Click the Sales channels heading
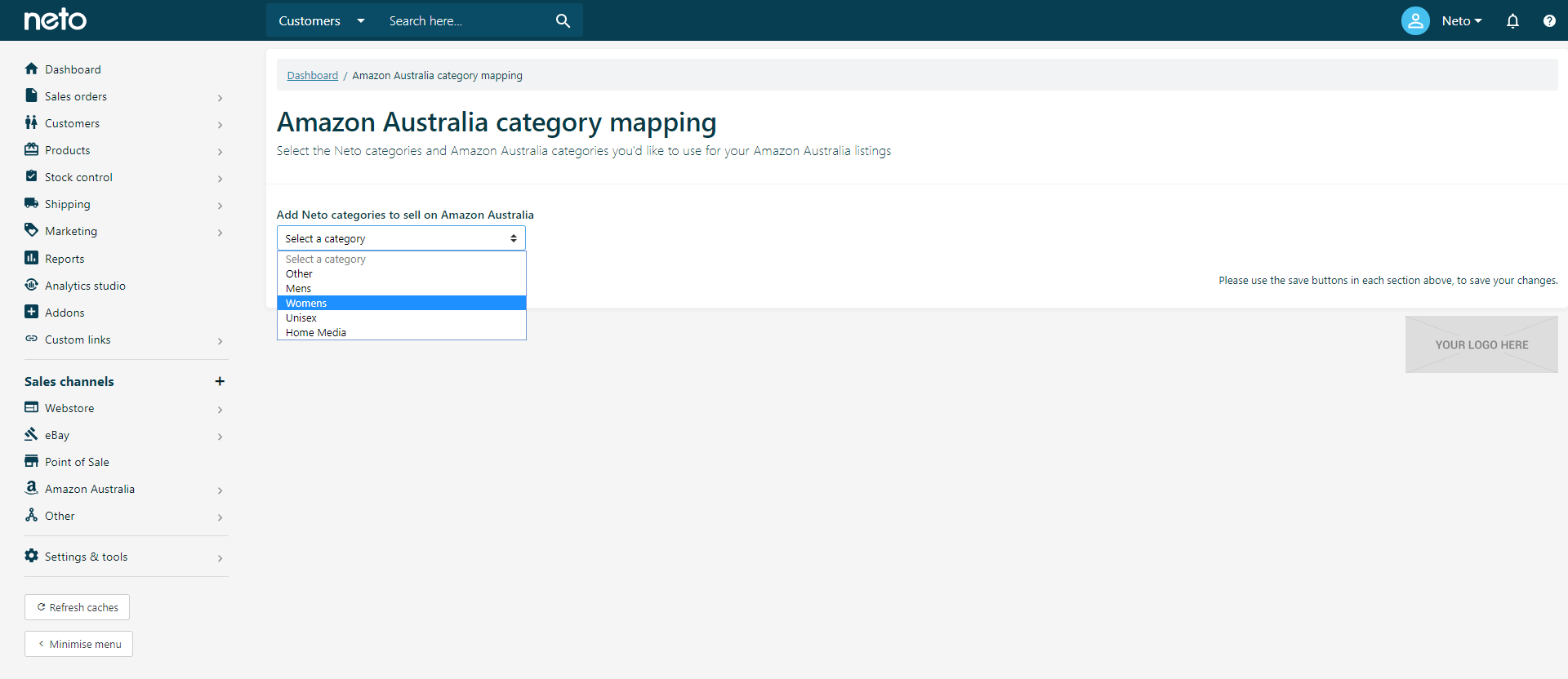This screenshot has width=1568, height=679. pos(69,381)
